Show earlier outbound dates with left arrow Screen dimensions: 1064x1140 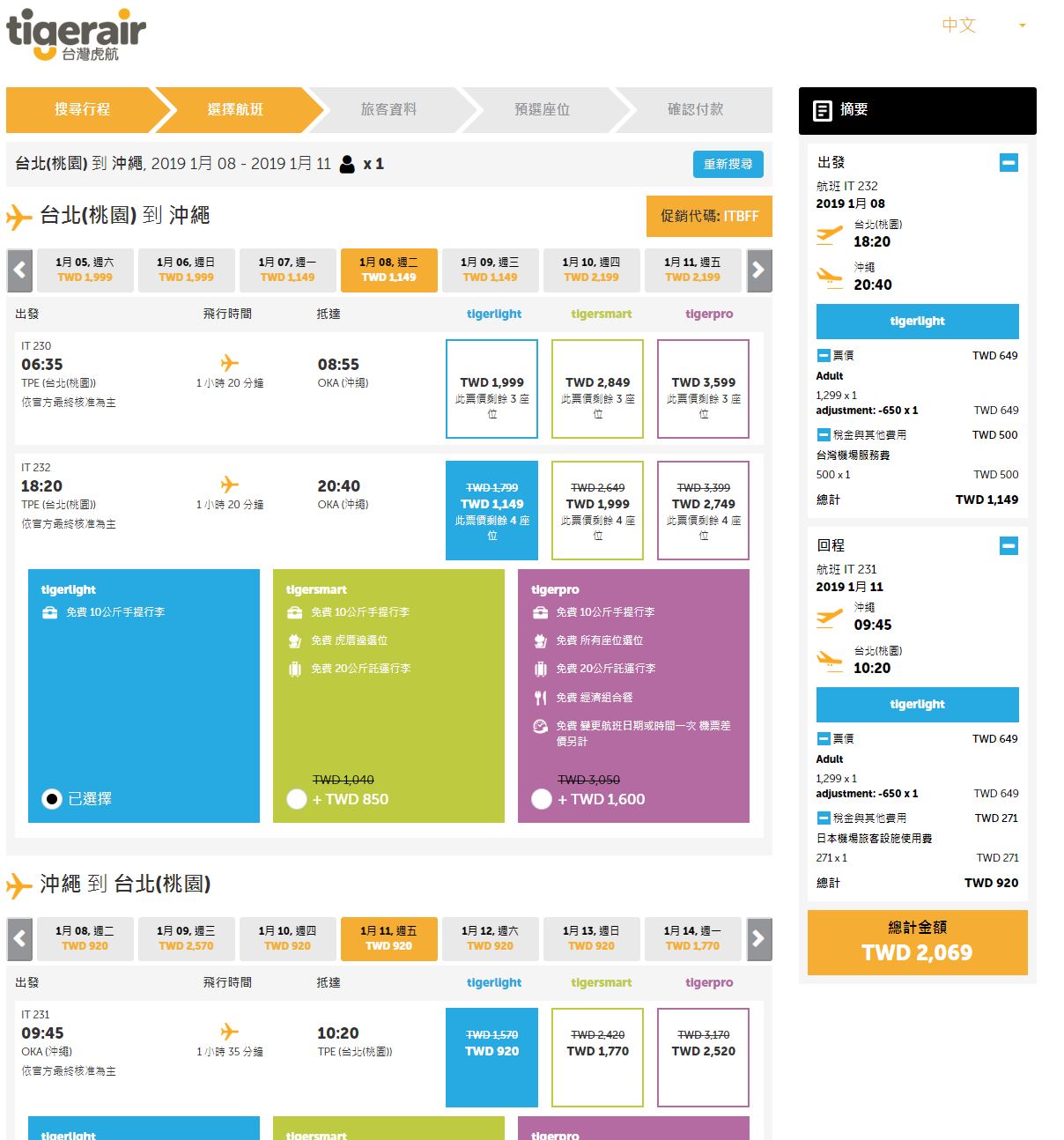coord(19,270)
